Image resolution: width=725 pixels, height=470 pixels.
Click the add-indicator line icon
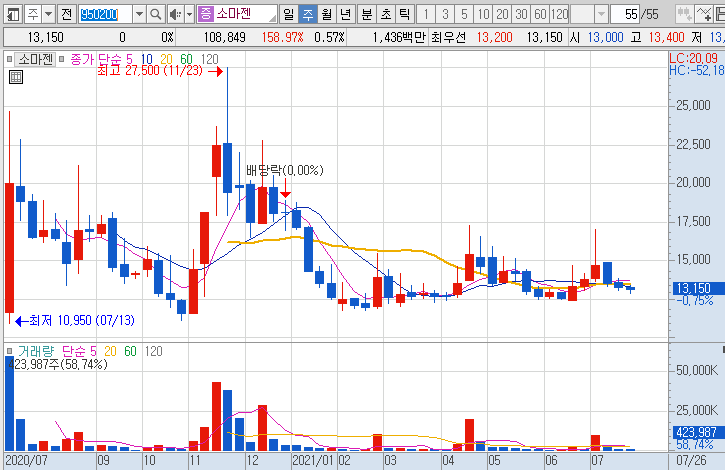click(704, 14)
